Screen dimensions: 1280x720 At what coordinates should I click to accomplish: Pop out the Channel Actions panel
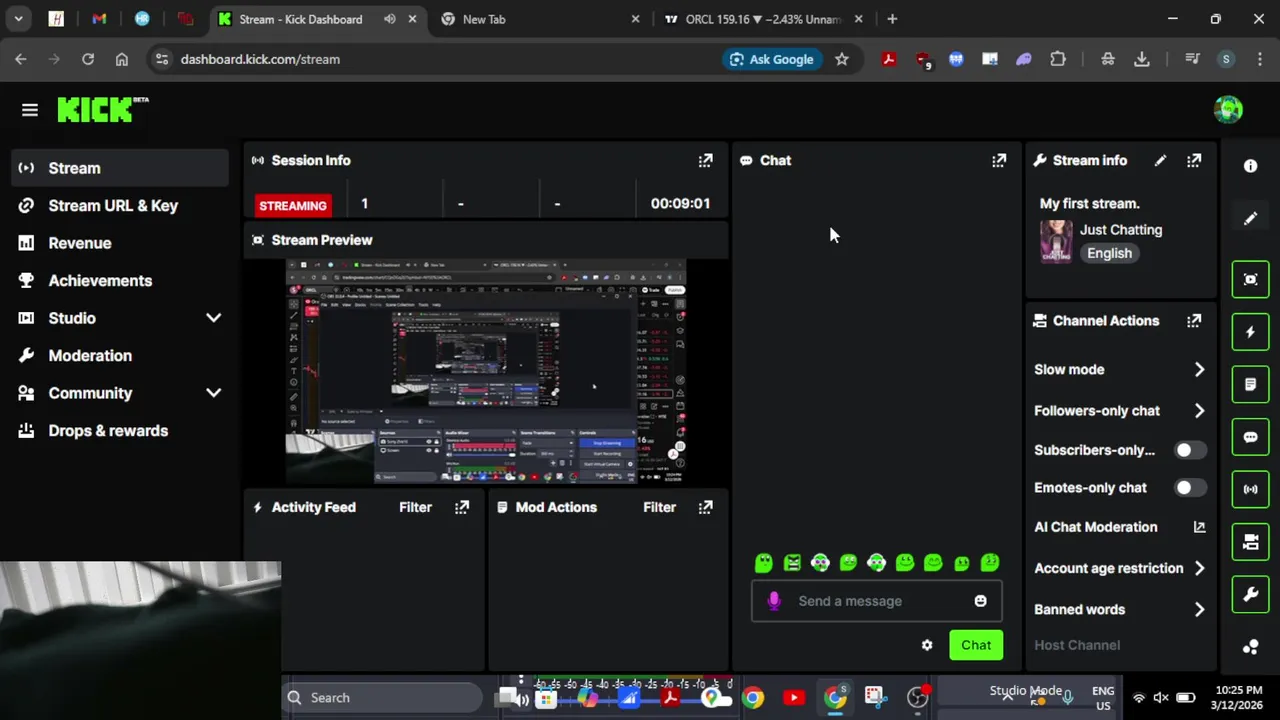point(1194,321)
